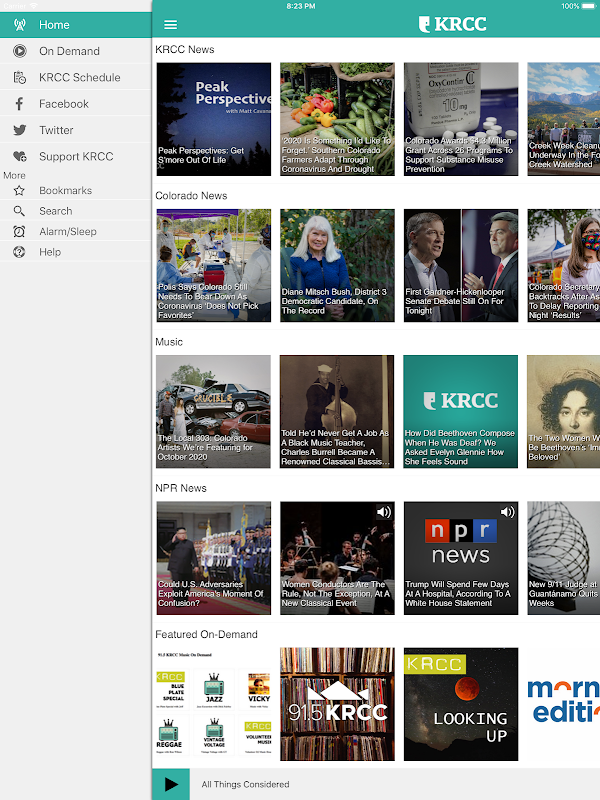Viewport: 600px width, 800px height.
Task: Select the Support KRCC menu entry
Action: pyautogui.click(x=76, y=157)
